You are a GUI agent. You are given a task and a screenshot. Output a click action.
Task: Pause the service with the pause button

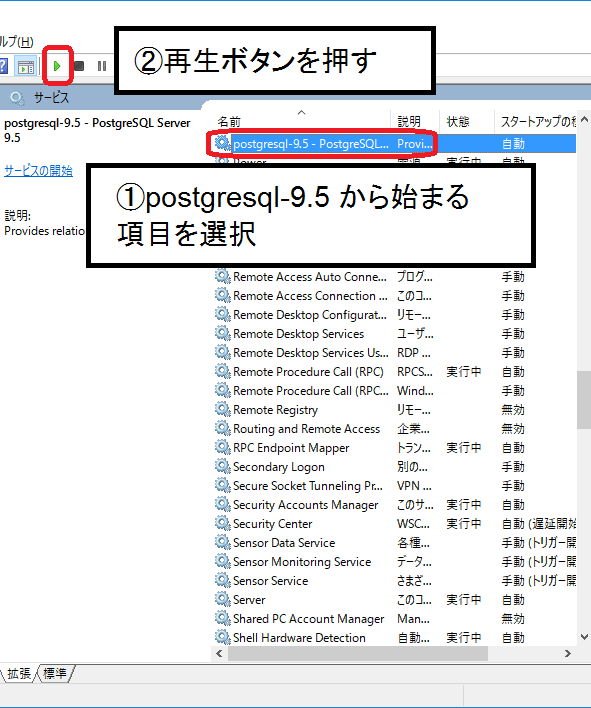[102, 66]
